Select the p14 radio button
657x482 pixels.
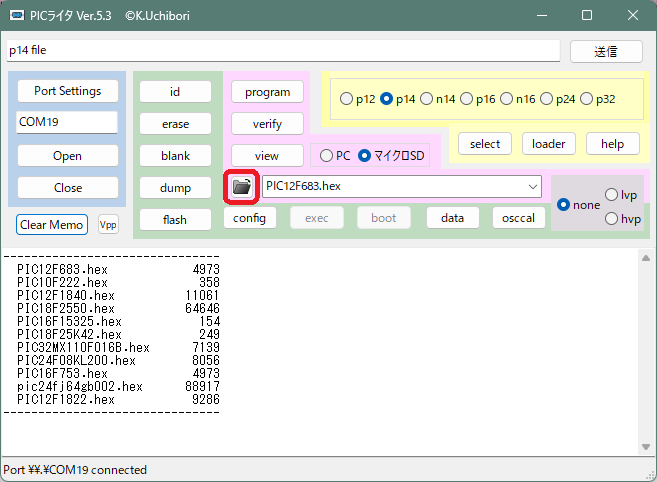(387, 99)
